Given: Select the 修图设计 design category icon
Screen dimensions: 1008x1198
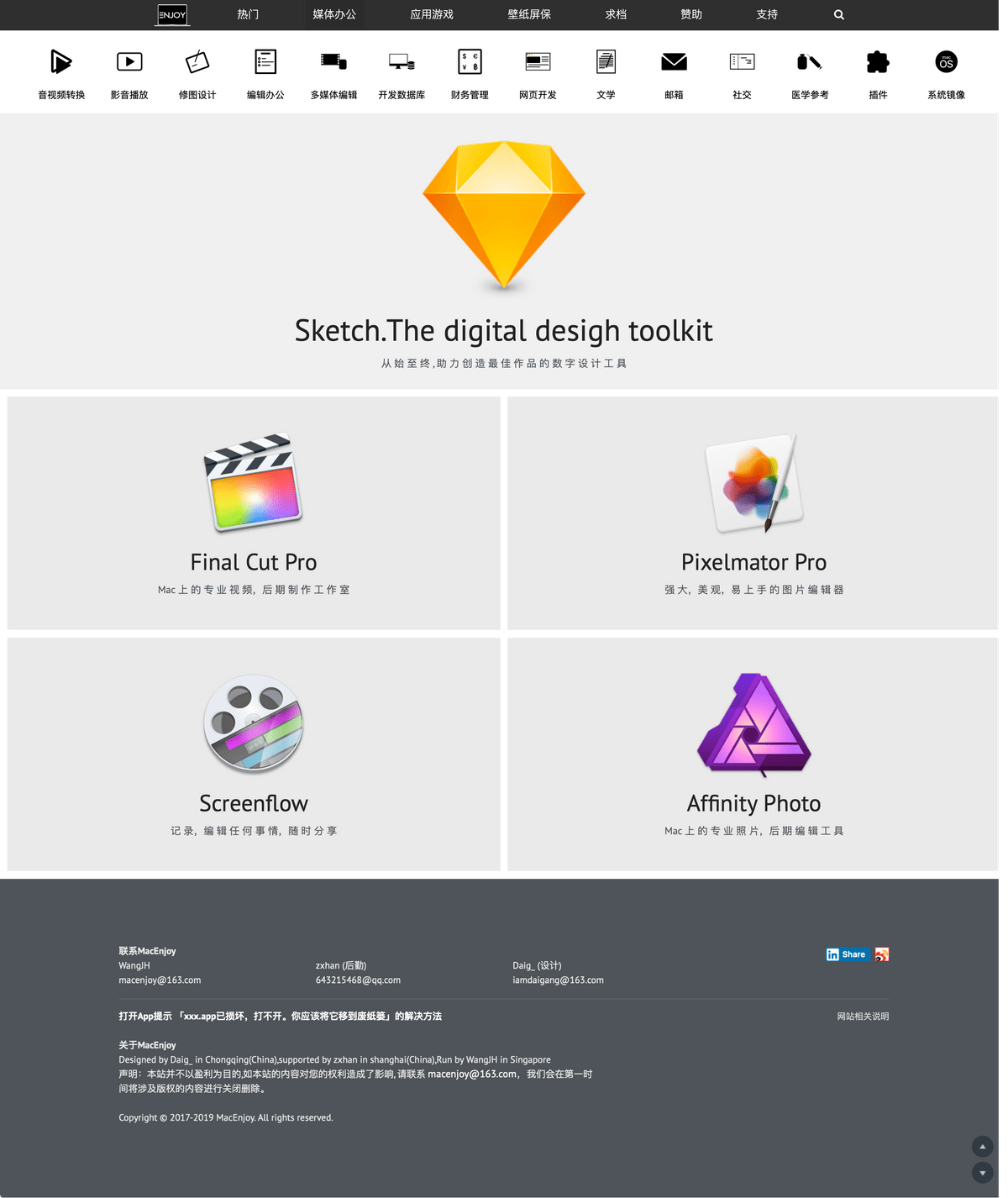Looking at the screenshot, I should pyautogui.click(x=197, y=61).
